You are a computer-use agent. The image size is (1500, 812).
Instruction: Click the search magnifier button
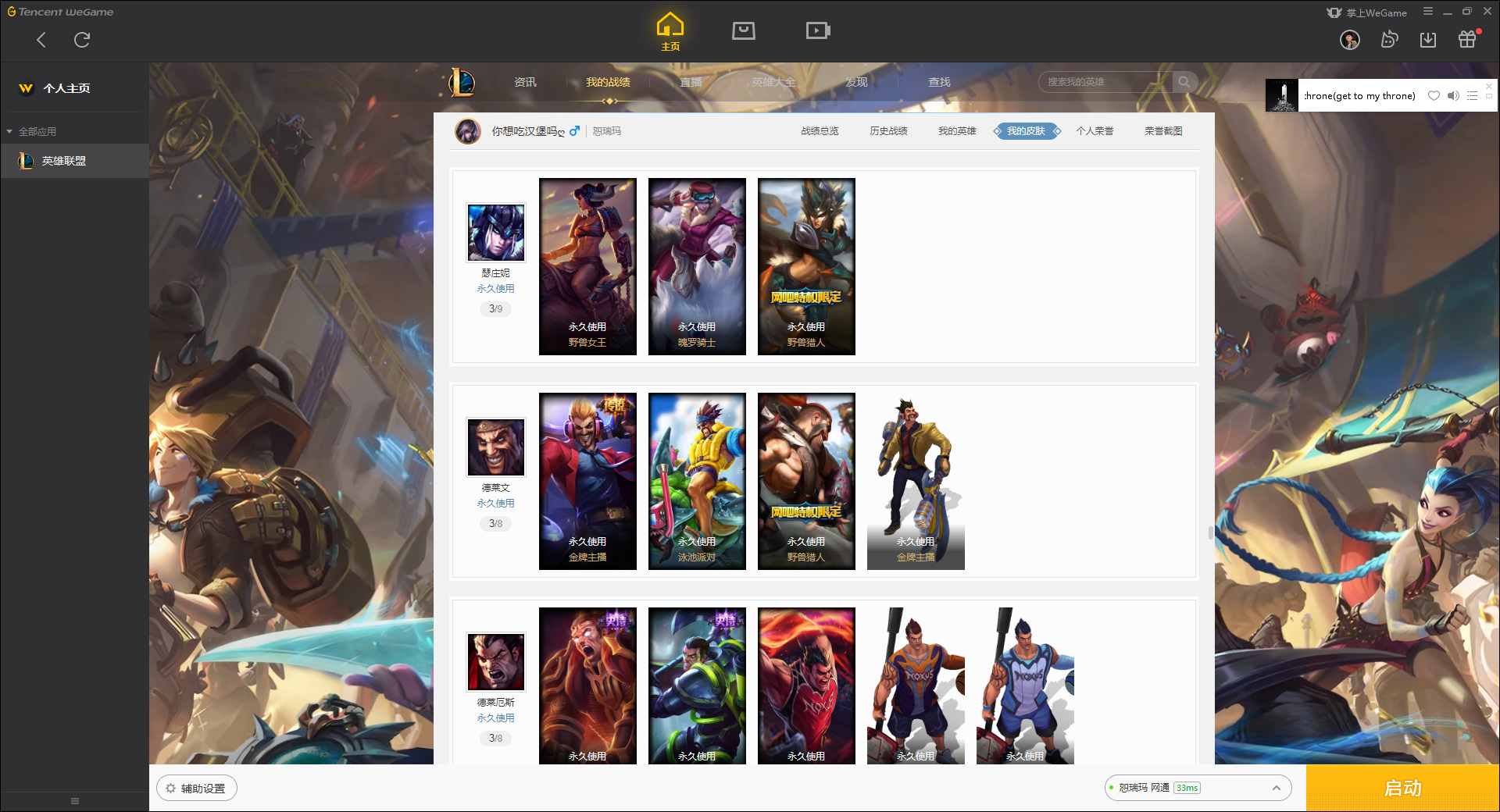pos(1184,82)
